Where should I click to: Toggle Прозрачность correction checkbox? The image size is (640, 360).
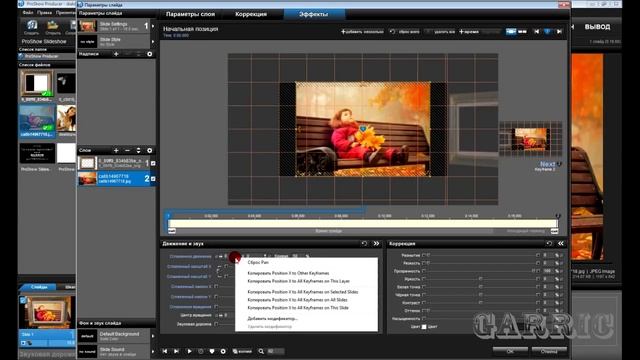point(424,271)
